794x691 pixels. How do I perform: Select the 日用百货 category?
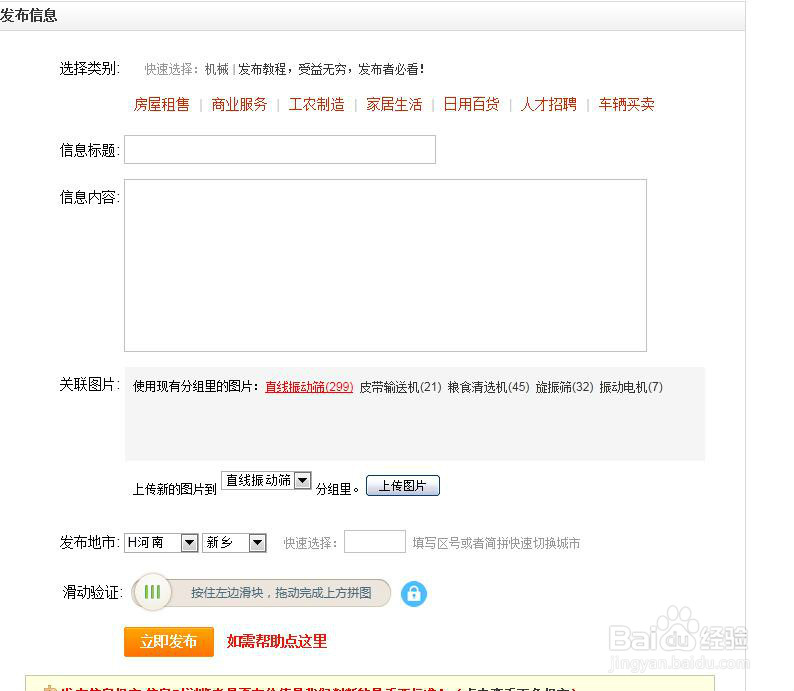point(471,104)
